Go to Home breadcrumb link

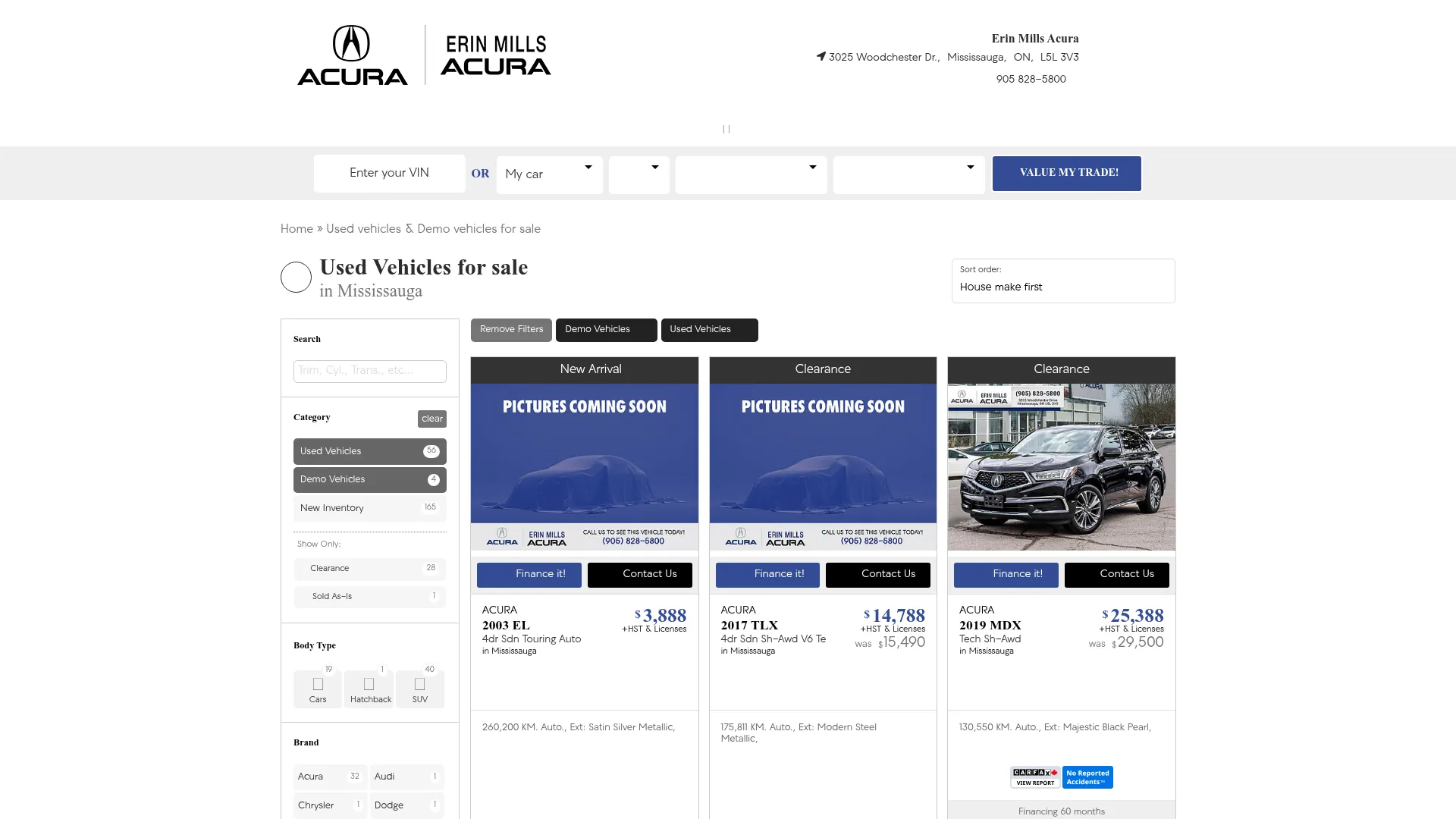click(297, 229)
